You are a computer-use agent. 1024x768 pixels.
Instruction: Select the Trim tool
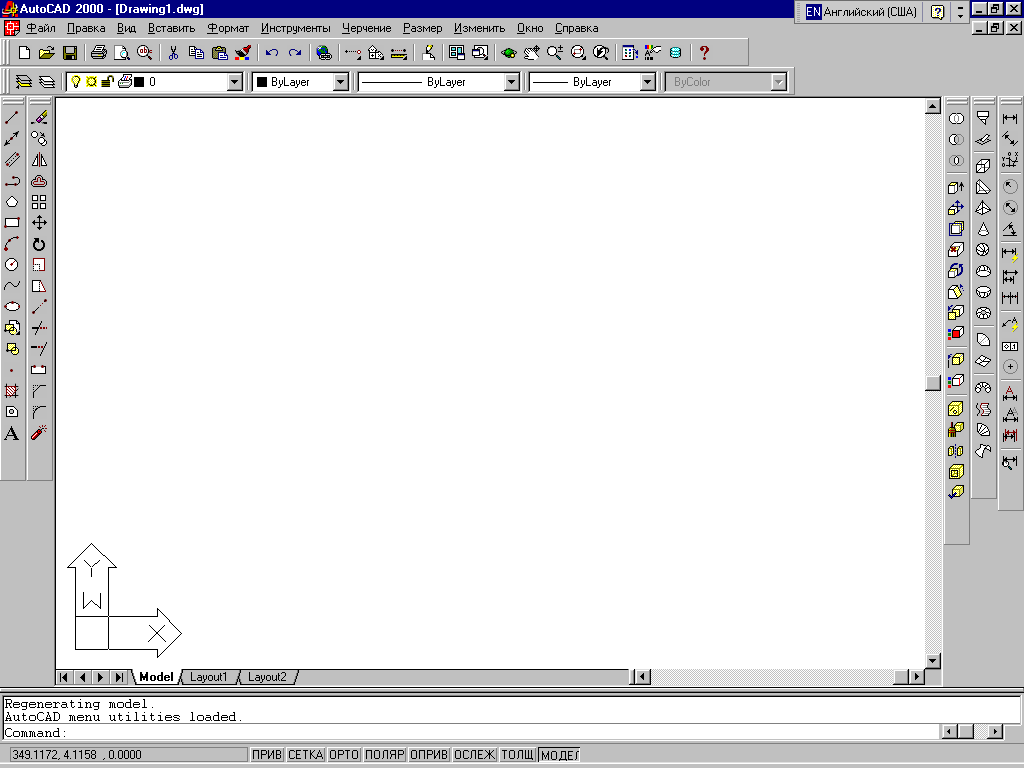(39, 327)
